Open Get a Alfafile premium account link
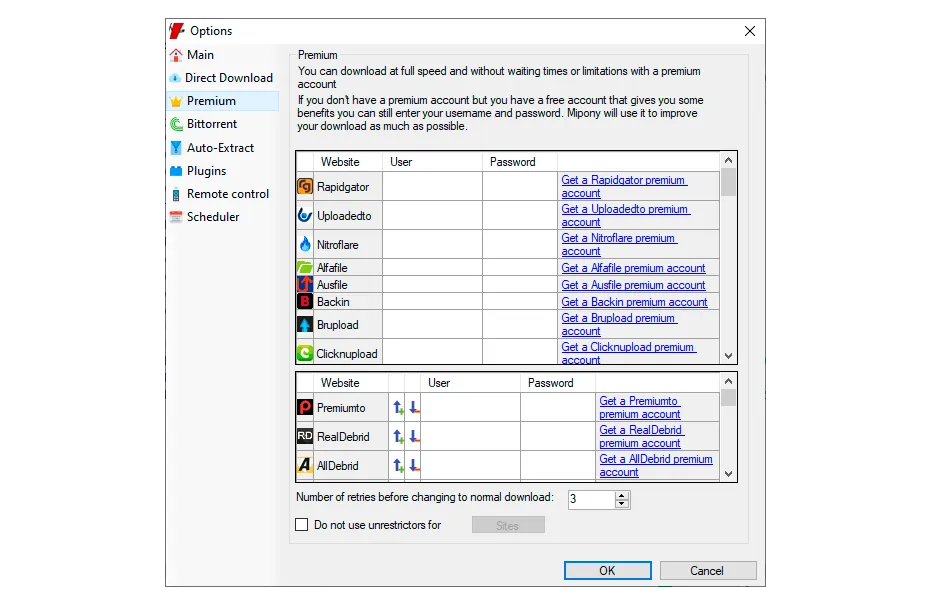Viewport: 932px width, 611px height. [633, 268]
